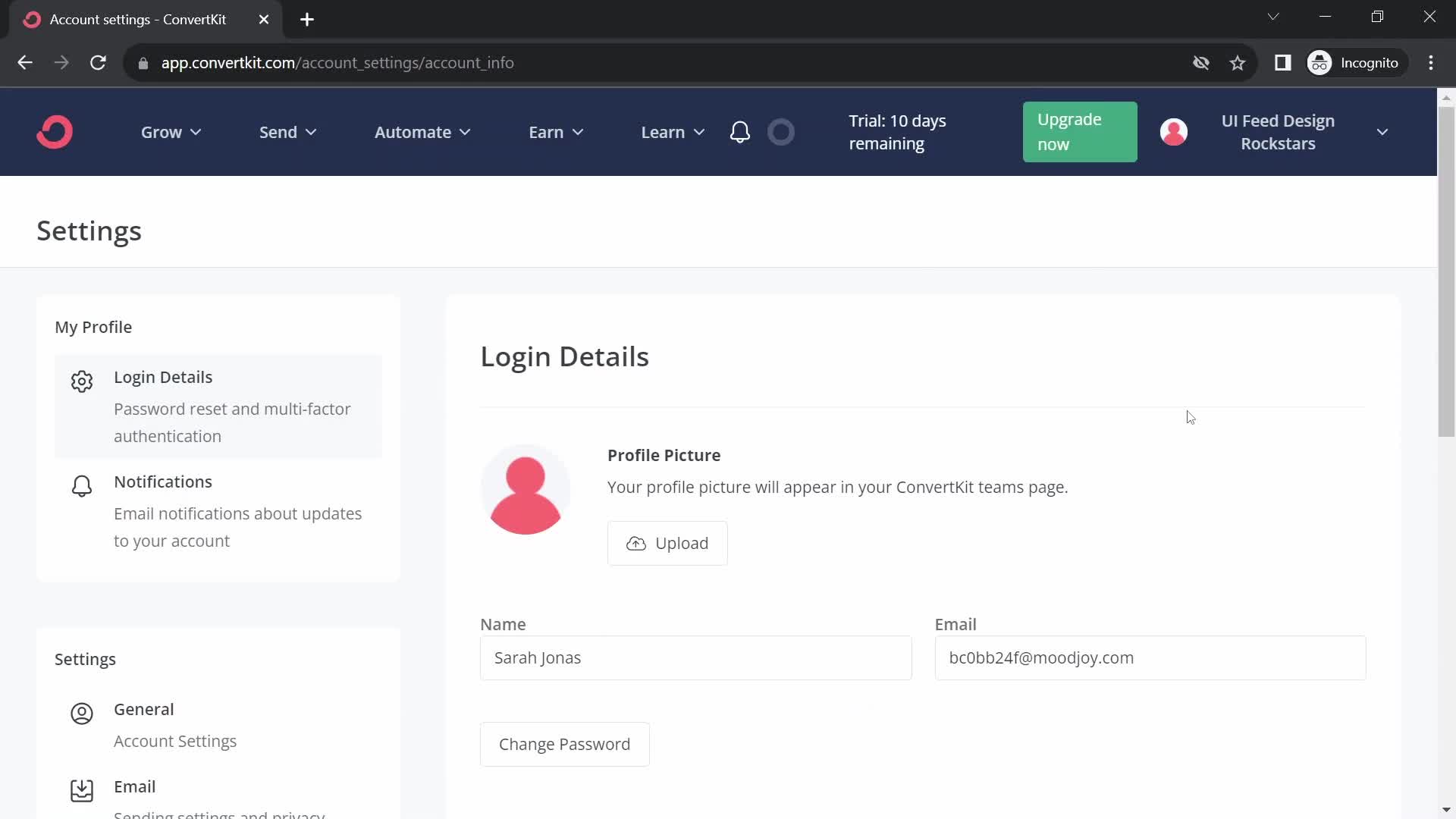Click the Login Details gear icon
This screenshot has height=819, width=1456.
(x=82, y=381)
